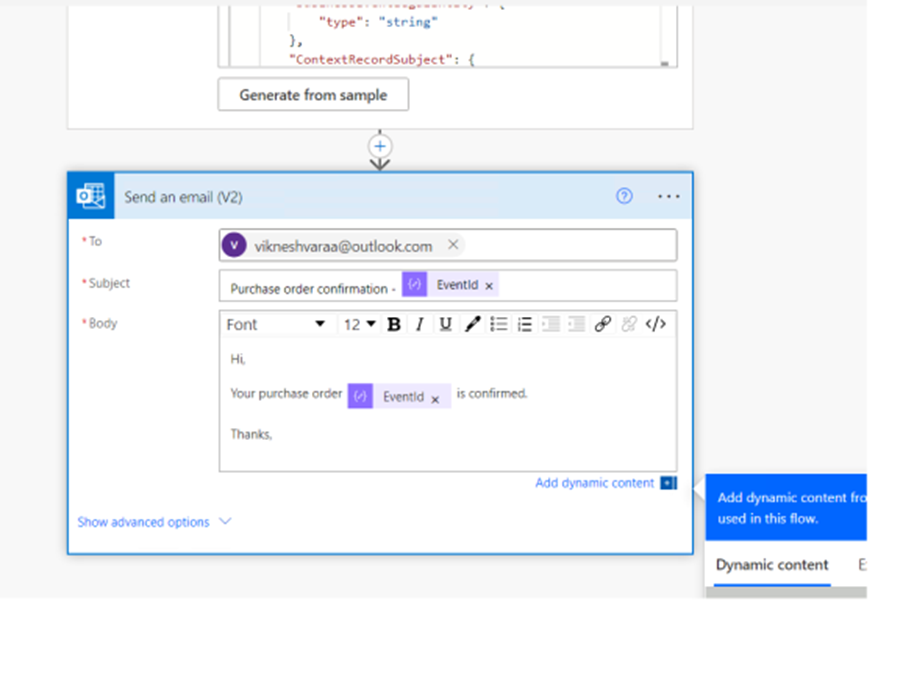Screen dimensions: 902x696
Task: Click the 'Hi,' text in the body
Action: [238, 360]
